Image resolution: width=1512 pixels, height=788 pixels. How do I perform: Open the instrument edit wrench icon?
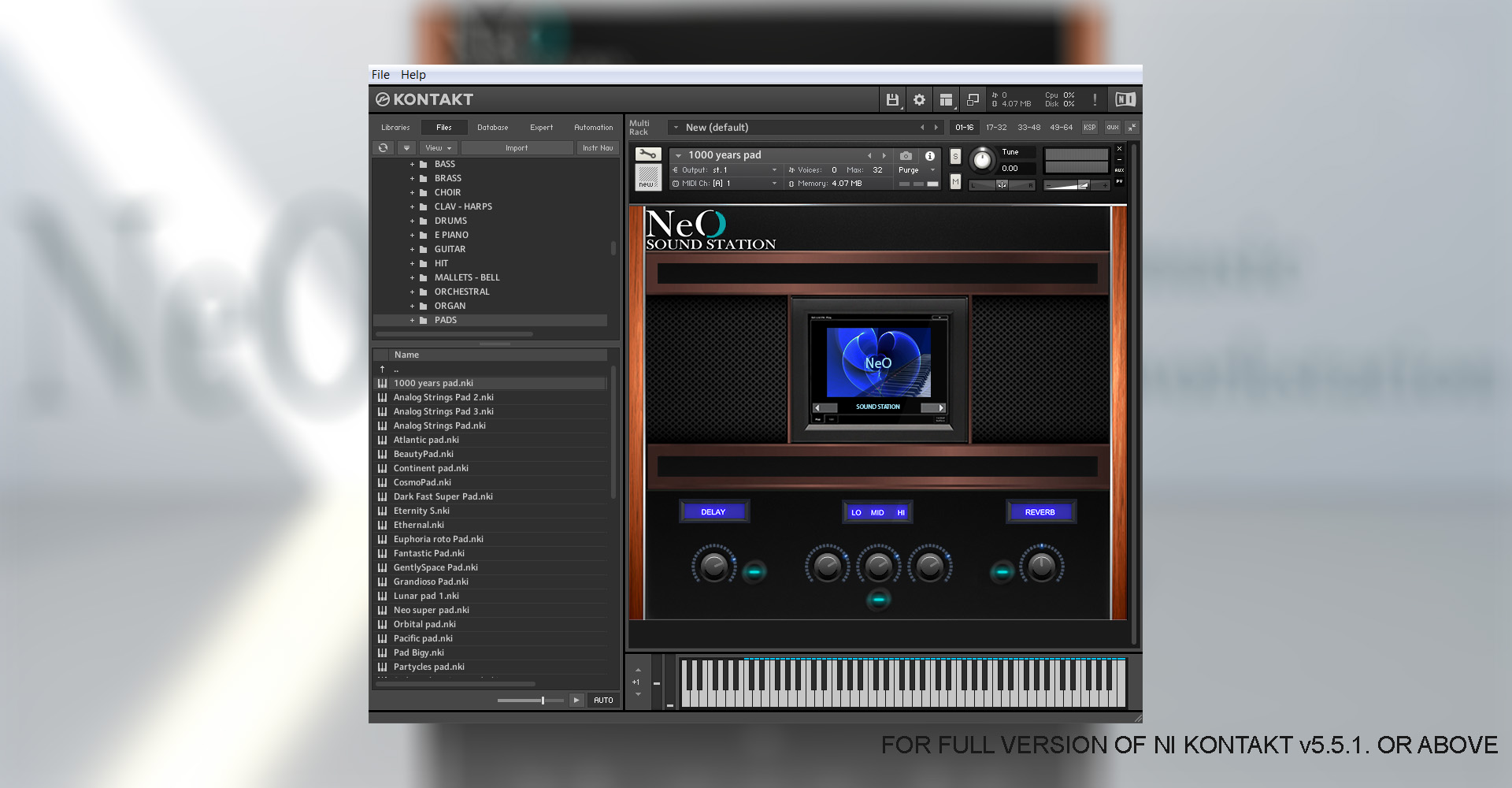[647, 154]
